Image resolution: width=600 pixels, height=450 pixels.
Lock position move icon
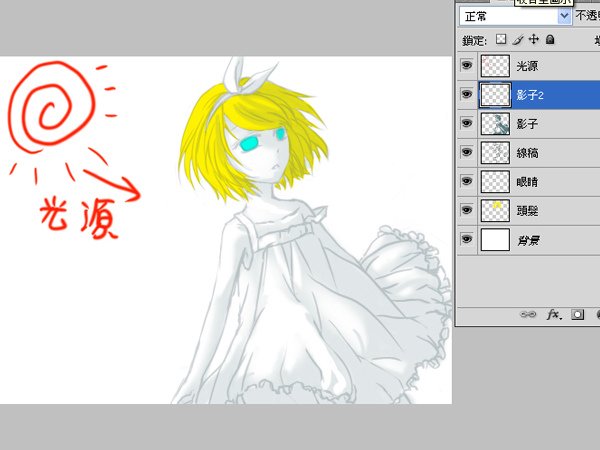click(x=533, y=39)
